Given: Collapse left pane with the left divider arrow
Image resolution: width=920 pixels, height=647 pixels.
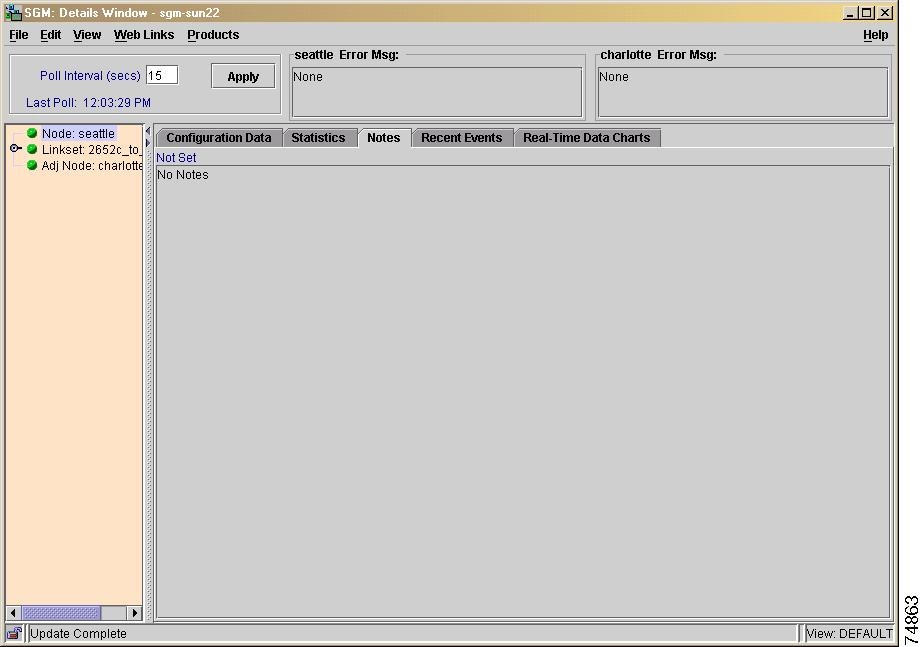Looking at the screenshot, I should (148, 131).
